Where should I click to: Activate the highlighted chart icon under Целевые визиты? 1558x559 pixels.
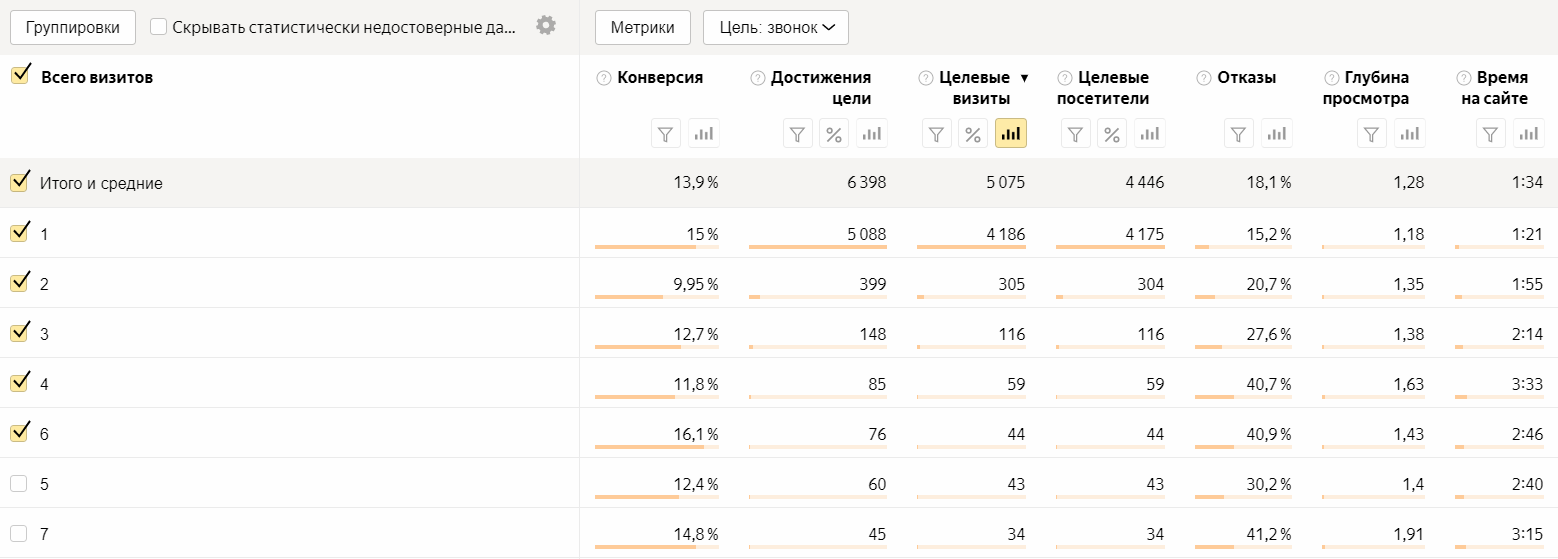pyautogui.click(x=1011, y=133)
